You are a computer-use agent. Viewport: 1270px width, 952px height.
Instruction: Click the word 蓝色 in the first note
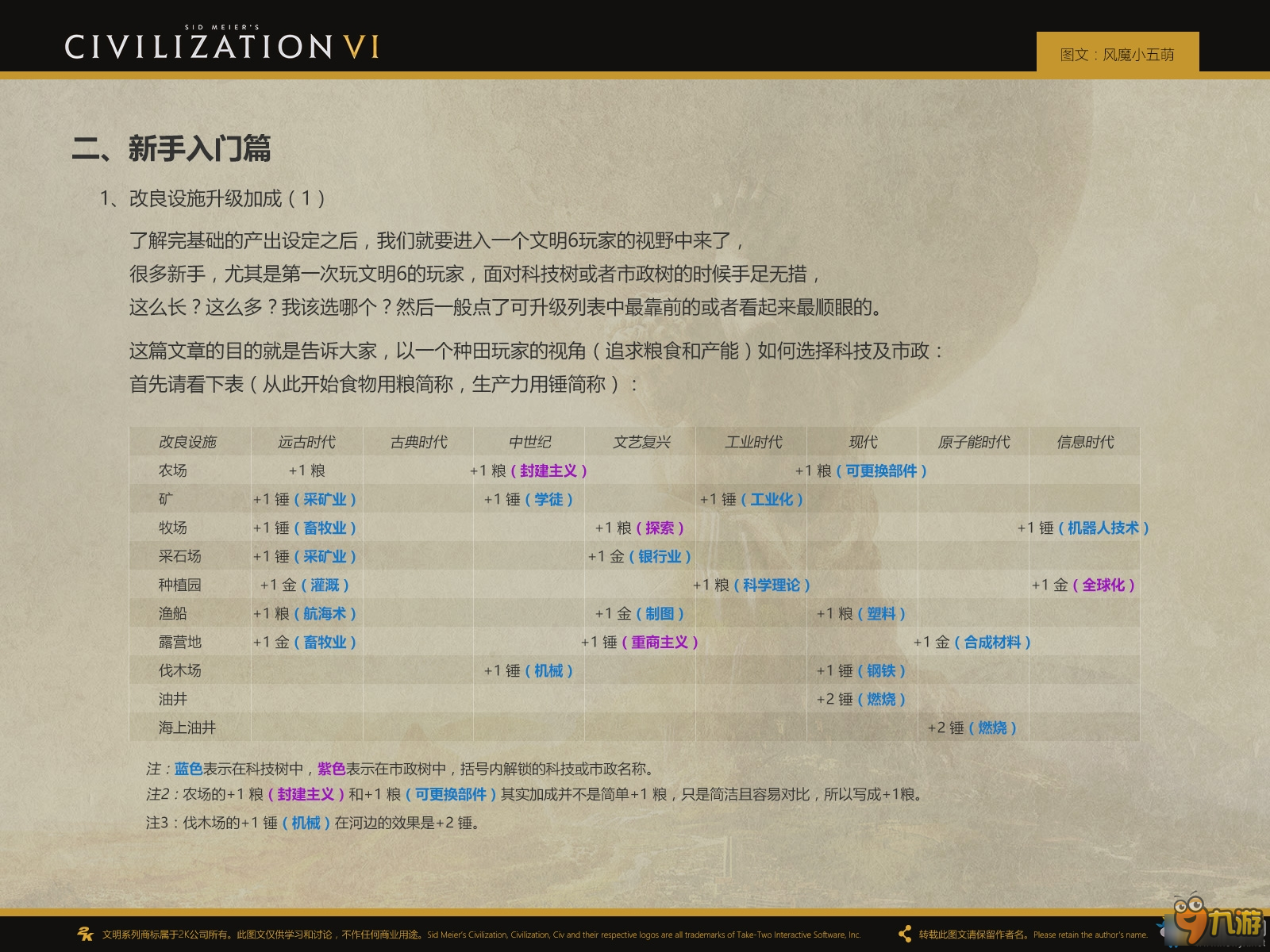[188, 769]
